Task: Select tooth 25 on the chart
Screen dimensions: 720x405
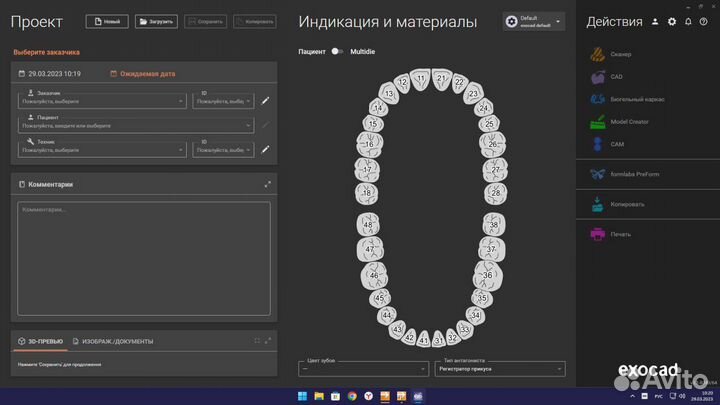Action: (489, 124)
